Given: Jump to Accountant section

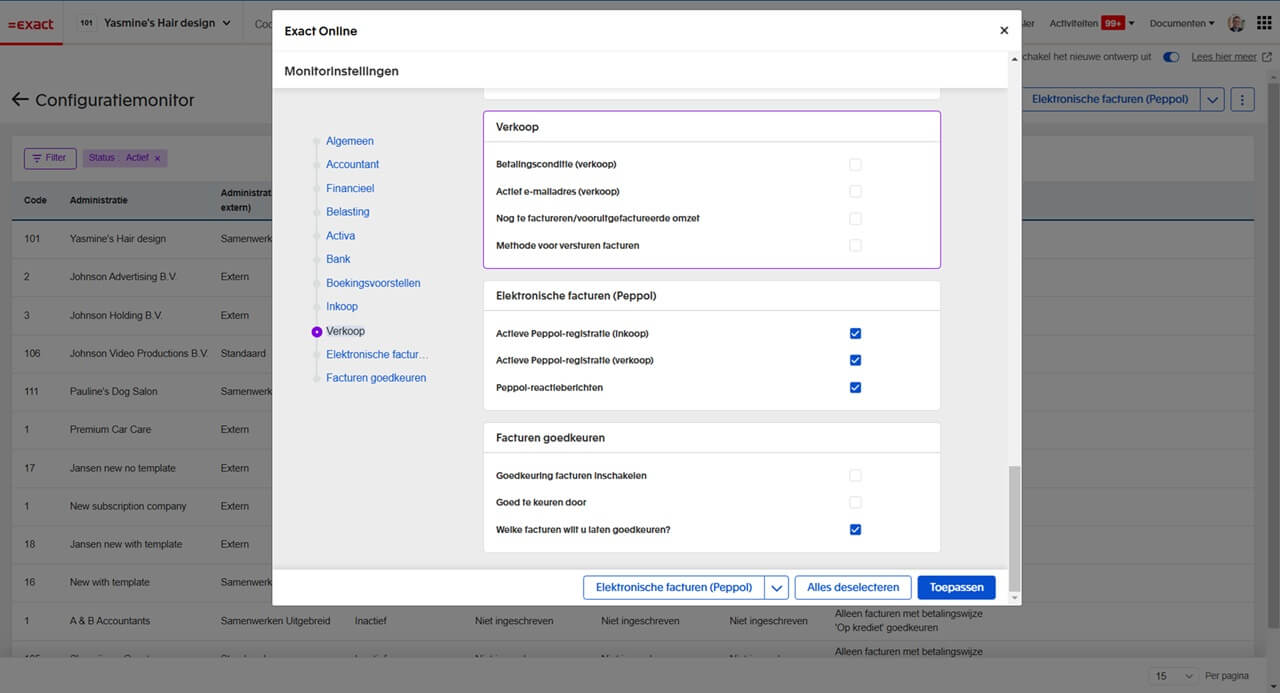Looking at the screenshot, I should tap(353, 164).
